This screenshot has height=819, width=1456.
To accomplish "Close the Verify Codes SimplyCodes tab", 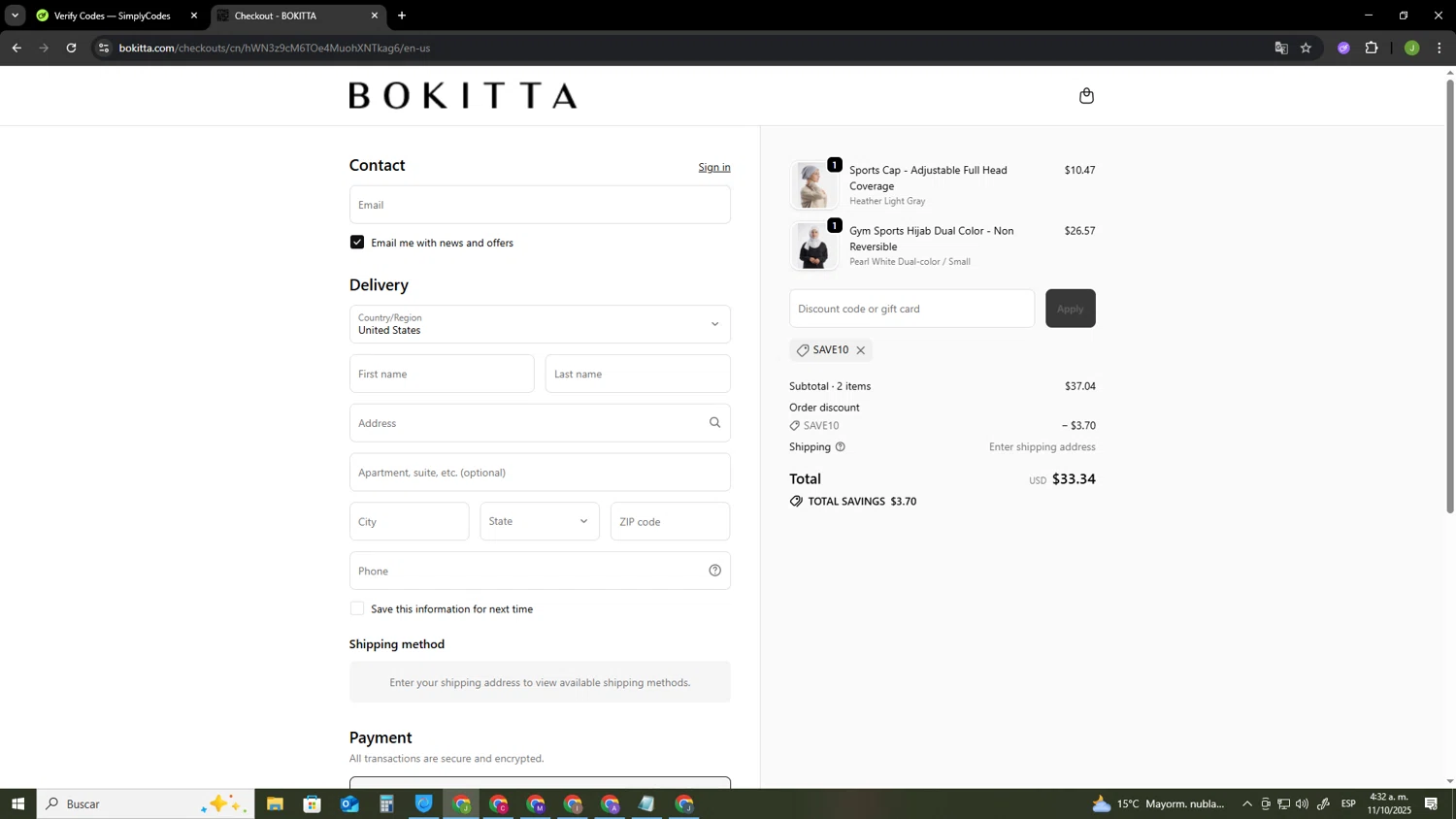I will 194,16.
